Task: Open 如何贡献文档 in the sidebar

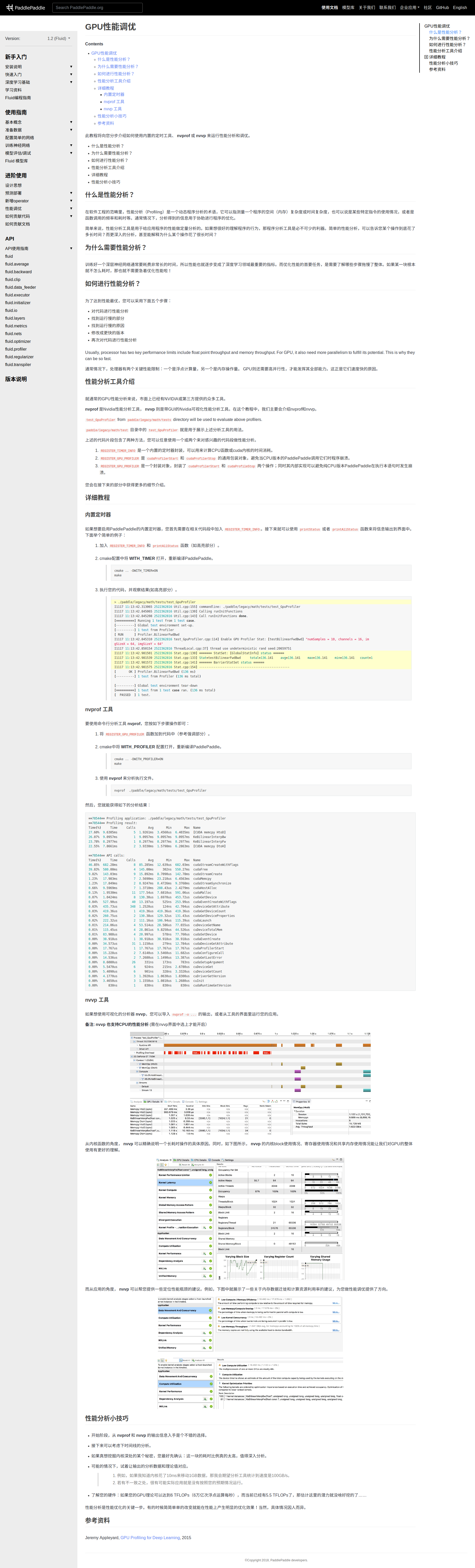Action: [17, 224]
